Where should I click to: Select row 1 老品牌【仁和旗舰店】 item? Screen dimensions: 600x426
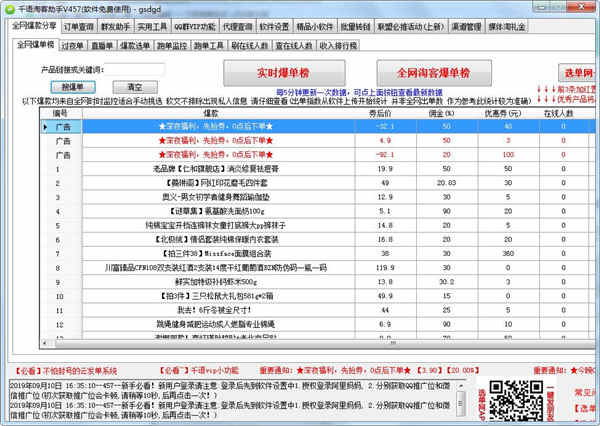[x=216, y=169]
